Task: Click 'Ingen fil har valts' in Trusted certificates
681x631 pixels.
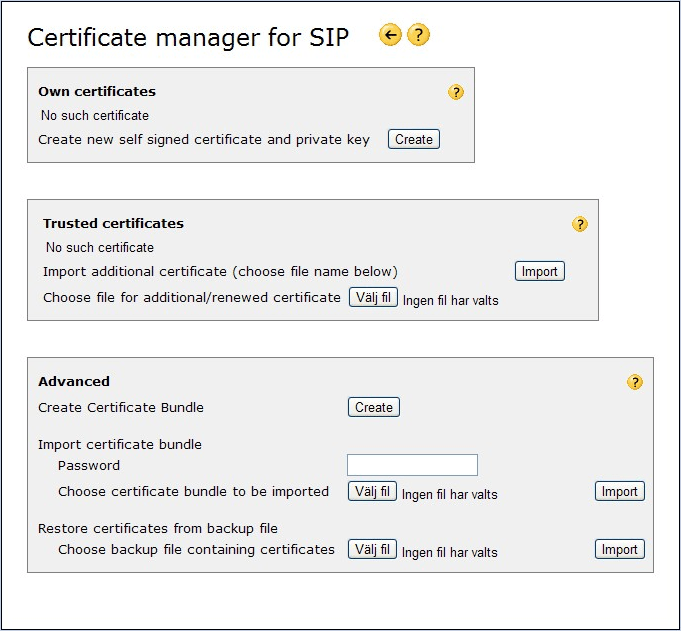Action: click(450, 300)
